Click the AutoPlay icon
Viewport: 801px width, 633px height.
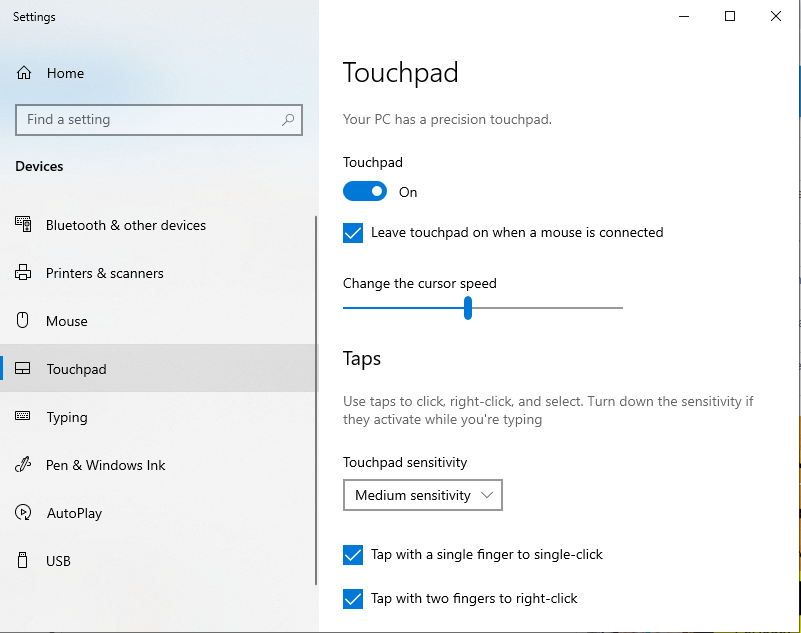[x=24, y=513]
